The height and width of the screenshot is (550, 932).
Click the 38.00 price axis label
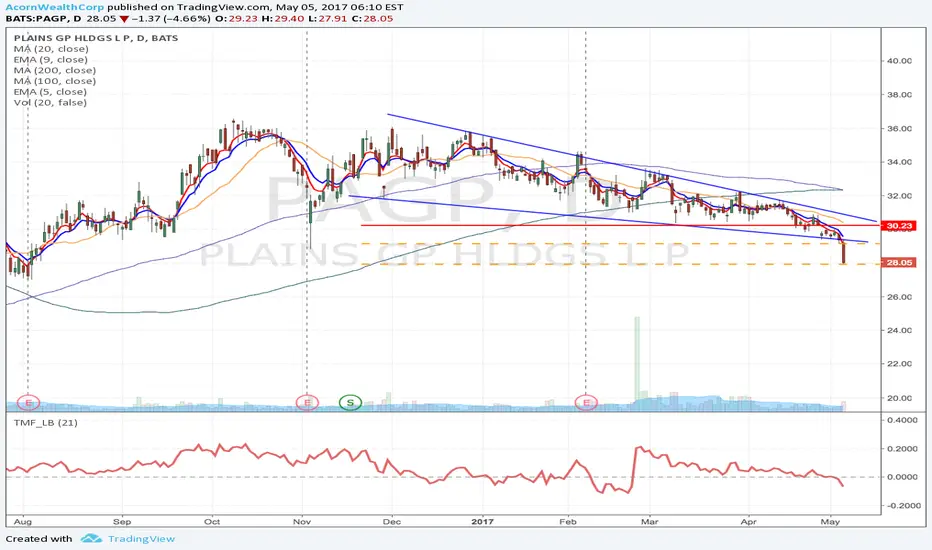[x=899, y=95]
